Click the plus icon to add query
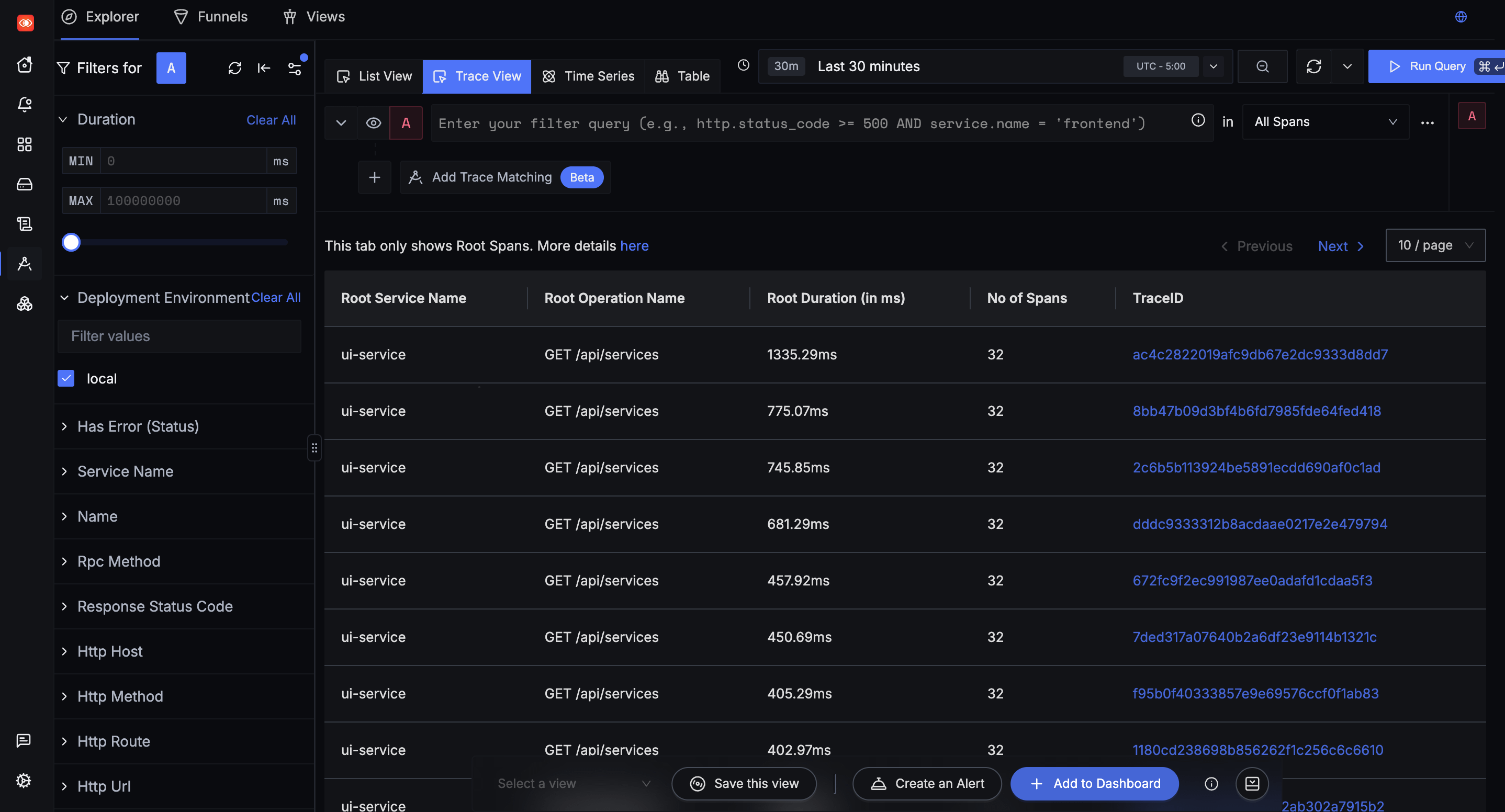Viewport: 1505px width, 812px height. (x=375, y=177)
